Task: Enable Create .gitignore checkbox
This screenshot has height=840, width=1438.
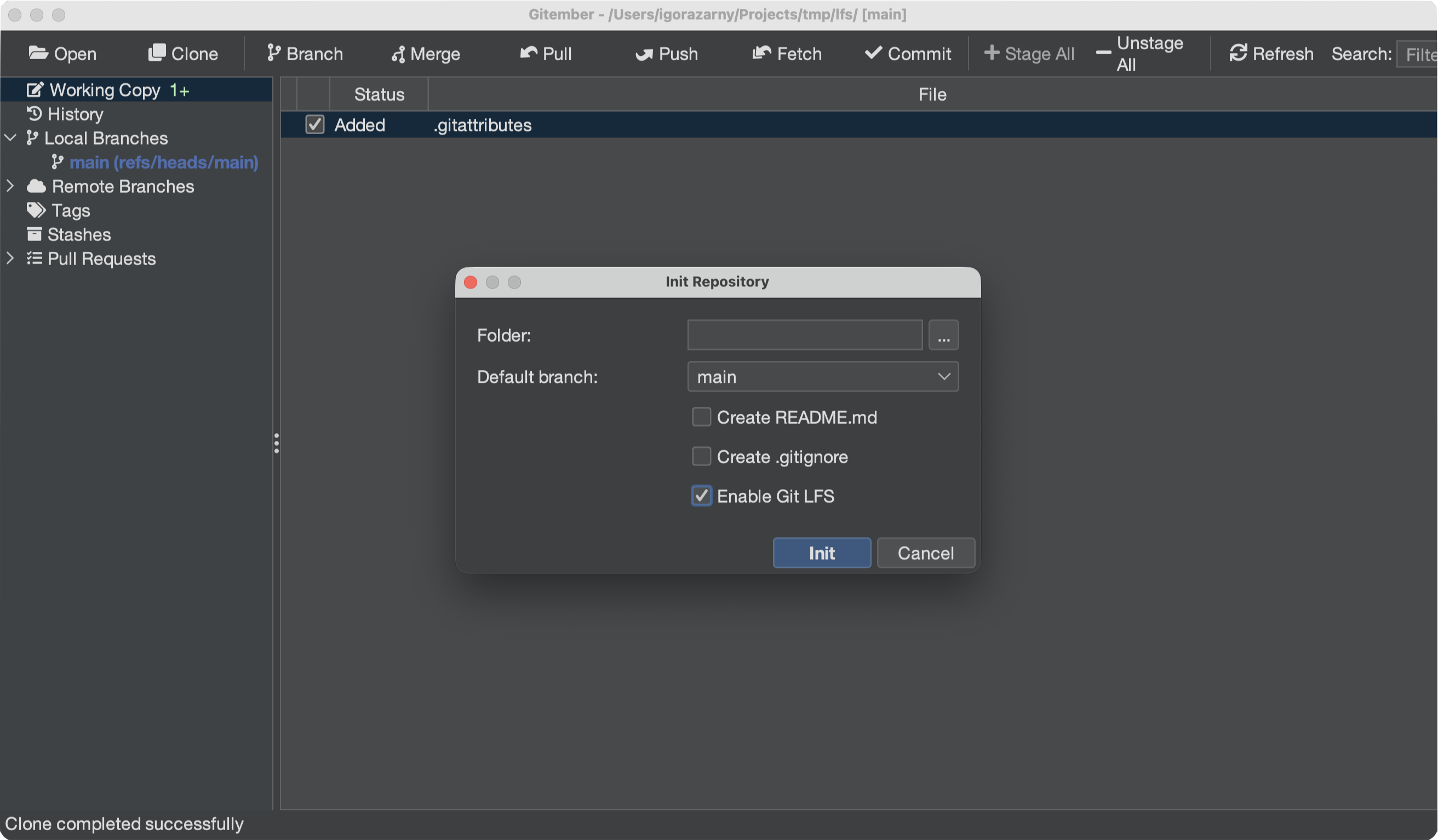Action: [701, 456]
